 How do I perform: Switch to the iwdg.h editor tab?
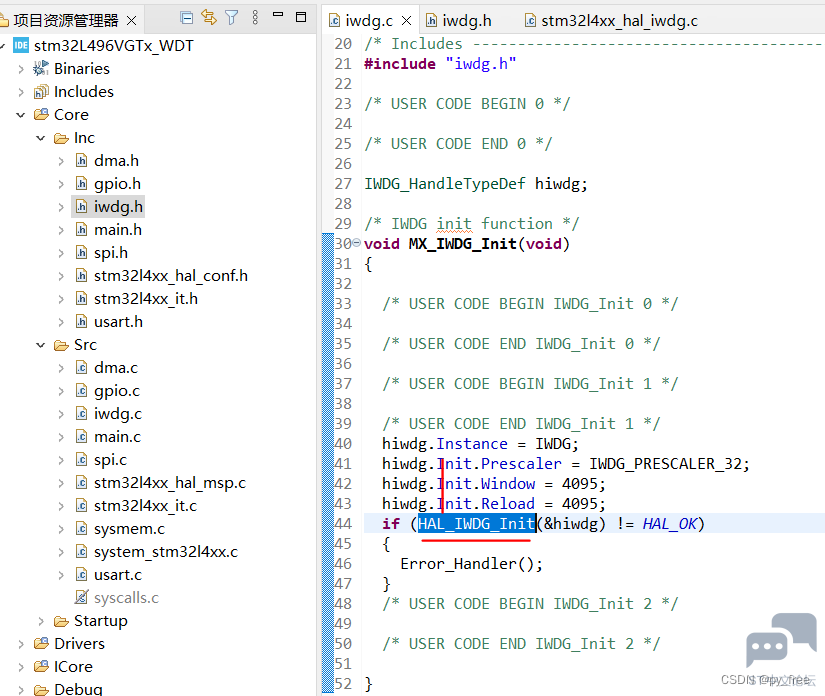(x=459, y=21)
